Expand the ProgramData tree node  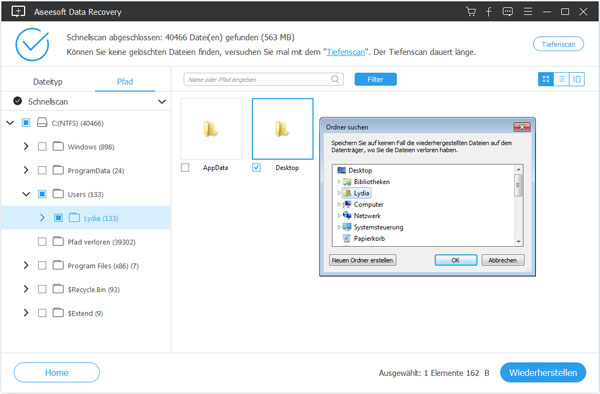[x=26, y=170]
